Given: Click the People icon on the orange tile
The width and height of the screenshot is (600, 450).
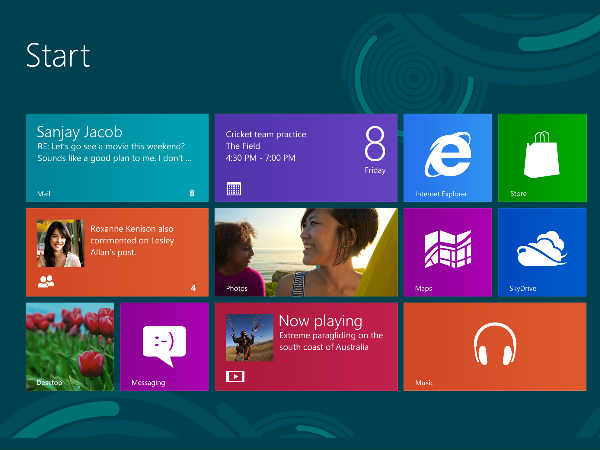Looking at the screenshot, I should [46, 282].
